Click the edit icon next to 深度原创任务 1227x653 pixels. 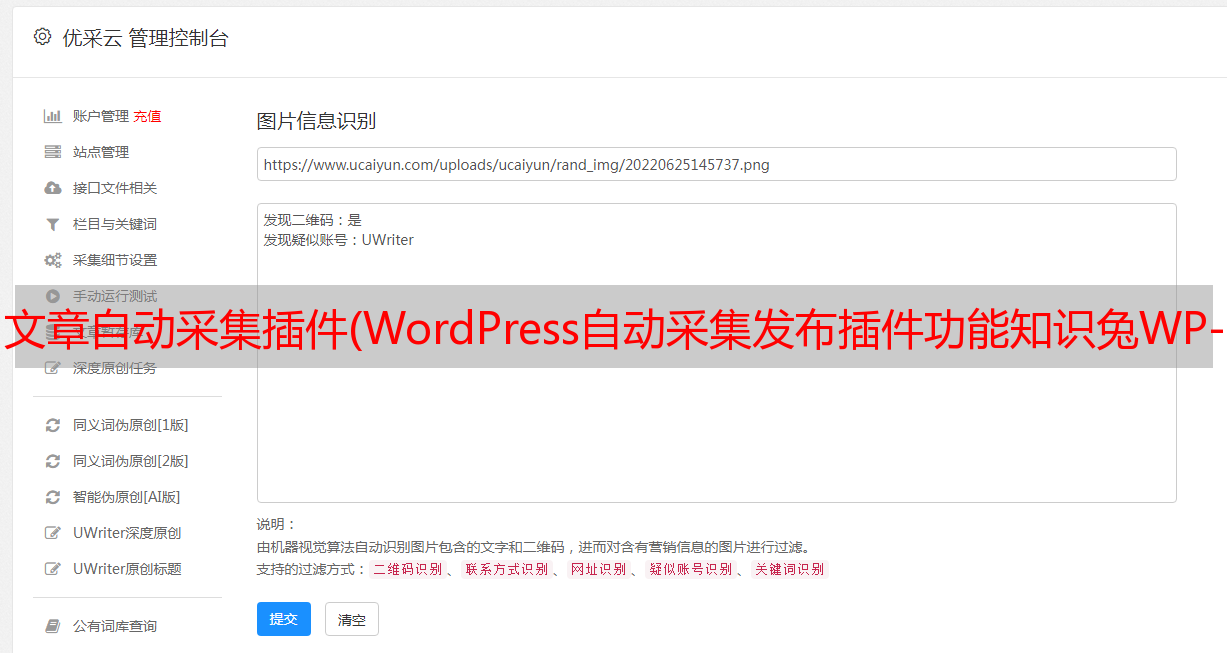pyautogui.click(x=53, y=368)
